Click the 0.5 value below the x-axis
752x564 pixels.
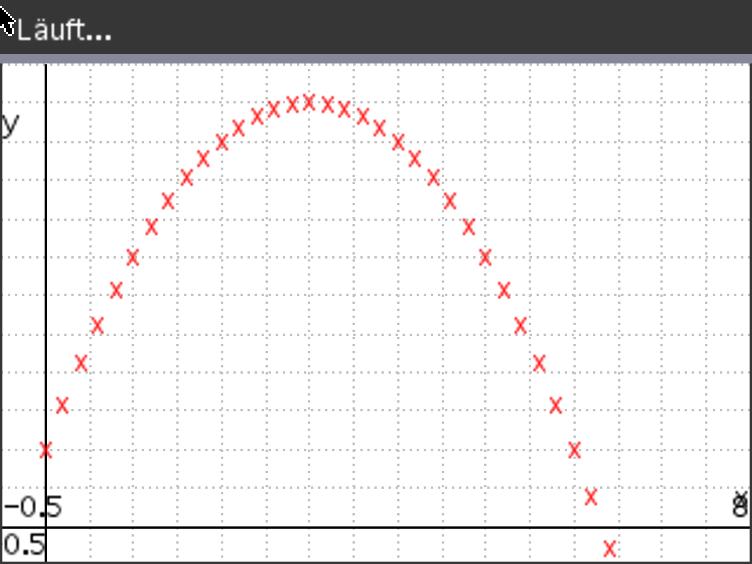tap(23, 545)
